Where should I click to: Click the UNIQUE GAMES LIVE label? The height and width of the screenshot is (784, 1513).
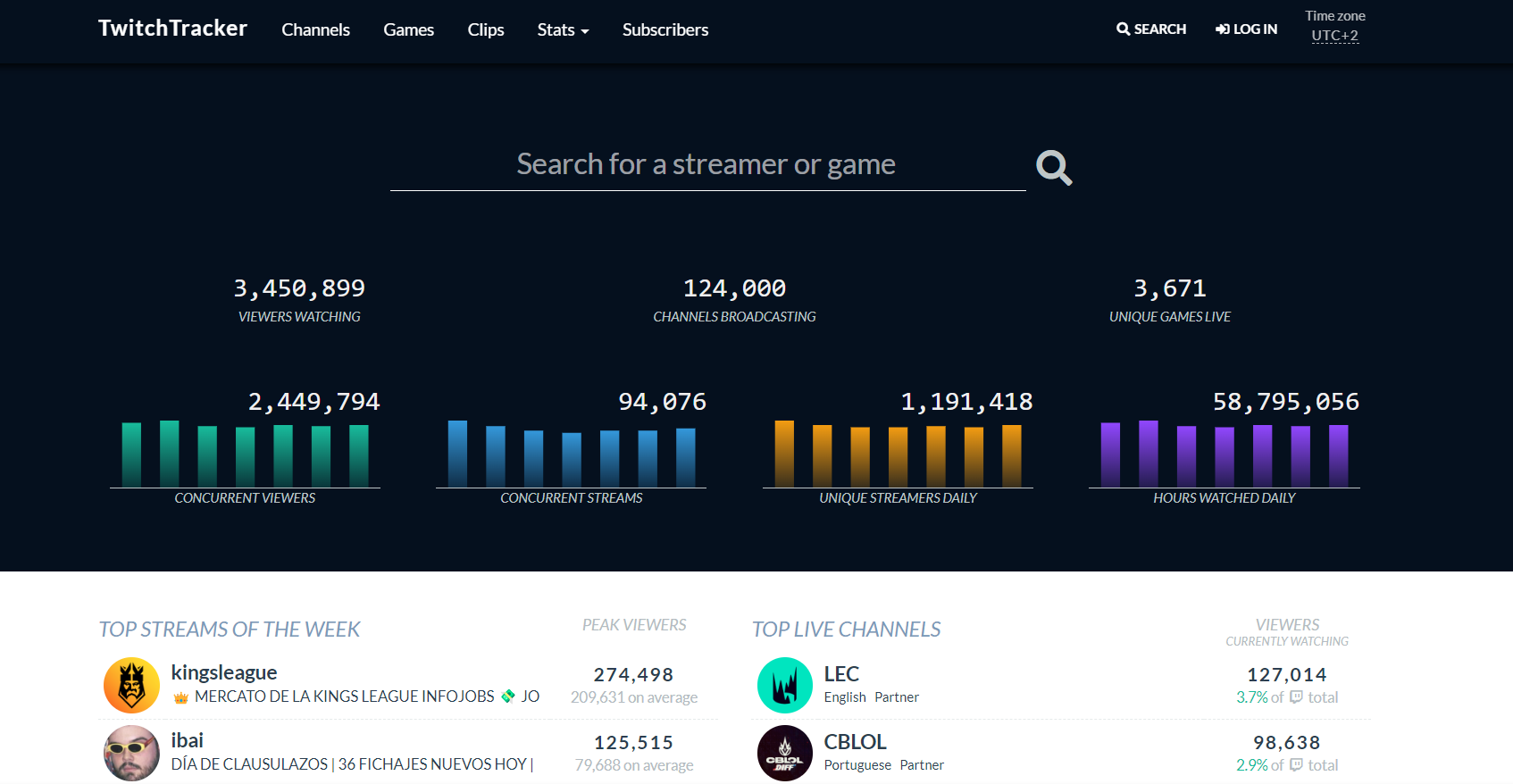click(x=1170, y=317)
